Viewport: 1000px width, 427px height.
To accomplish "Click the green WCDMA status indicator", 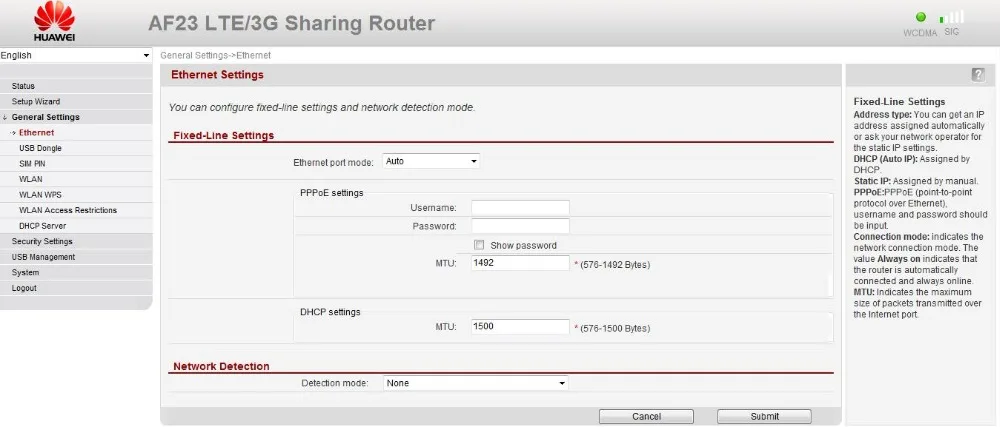I will click(x=920, y=17).
